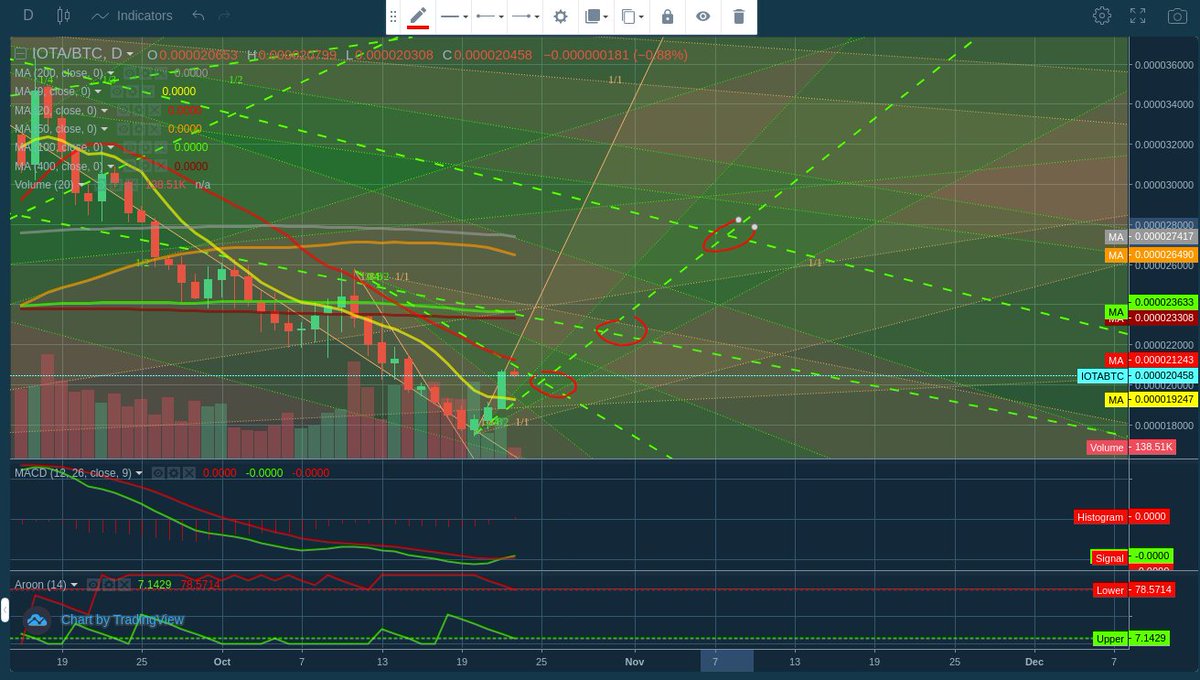Click the gray MA 0.000027417 price label

coord(1151,237)
